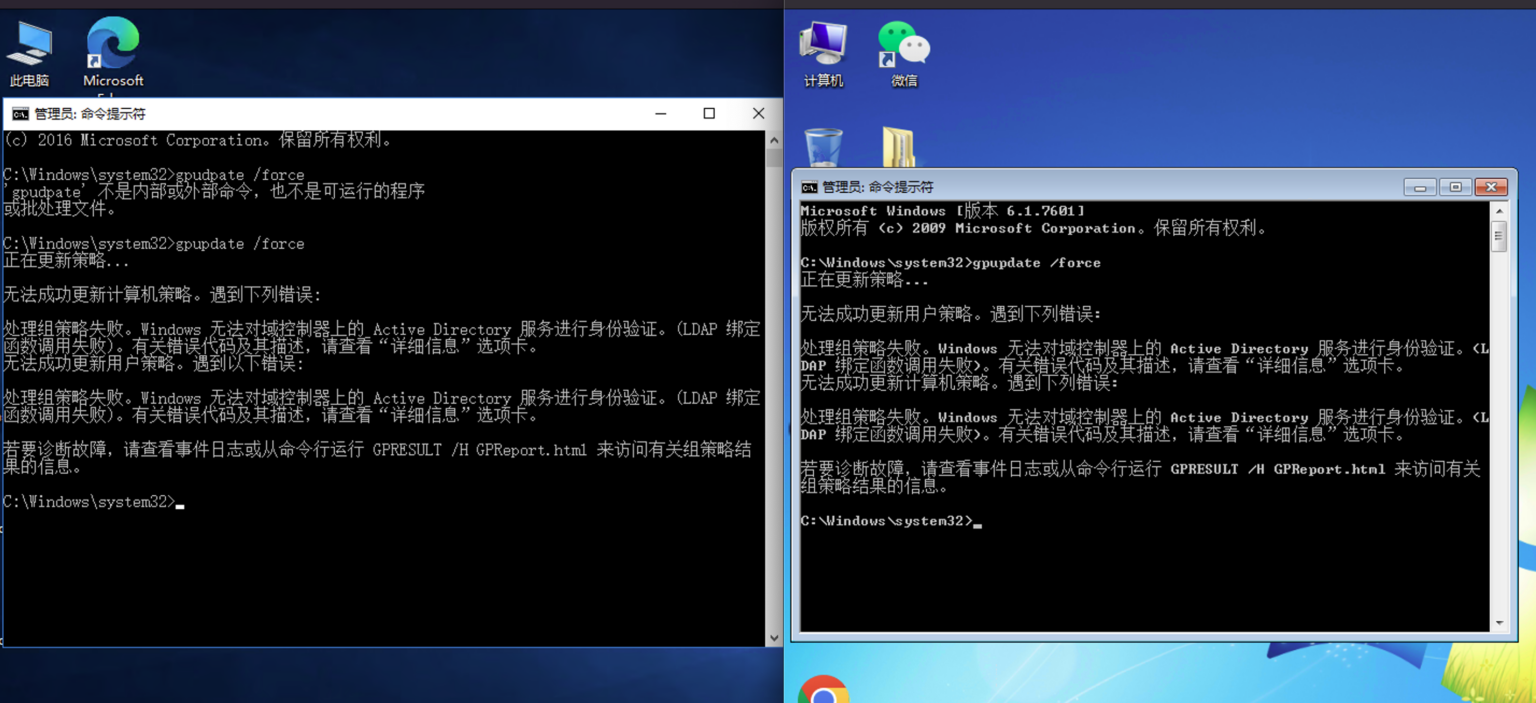Screen dimensions: 1536x703
Task: Click '无法成功更新用户策略' line in the right window
Action: pos(951,314)
